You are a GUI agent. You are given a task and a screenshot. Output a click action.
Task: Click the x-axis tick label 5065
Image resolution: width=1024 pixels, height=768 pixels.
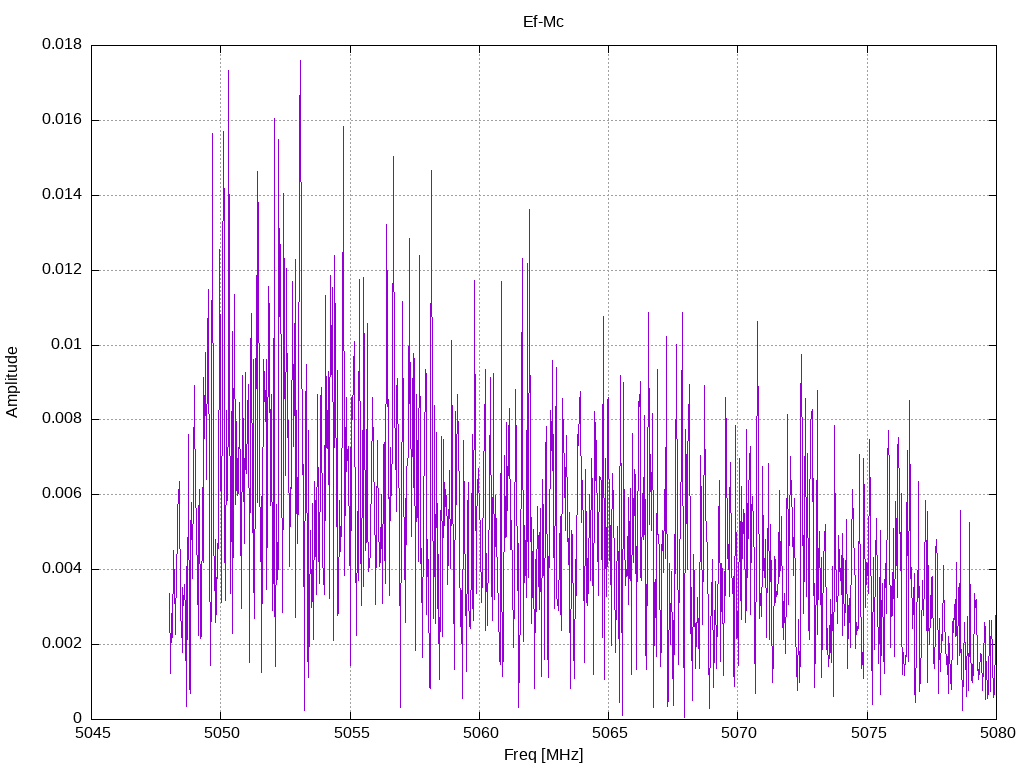[x=609, y=733]
